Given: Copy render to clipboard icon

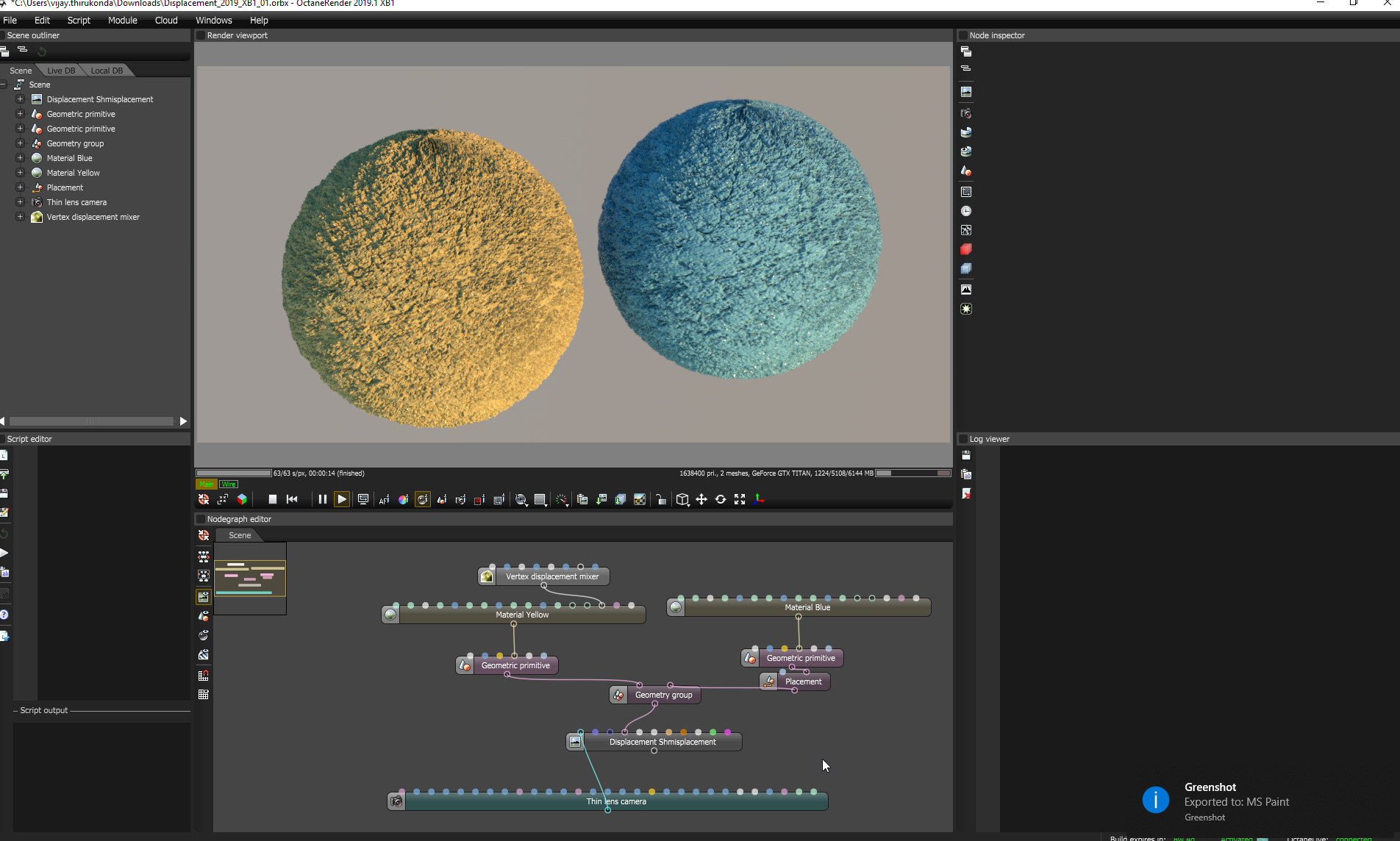Looking at the screenshot, I should [x=582, y=500].
